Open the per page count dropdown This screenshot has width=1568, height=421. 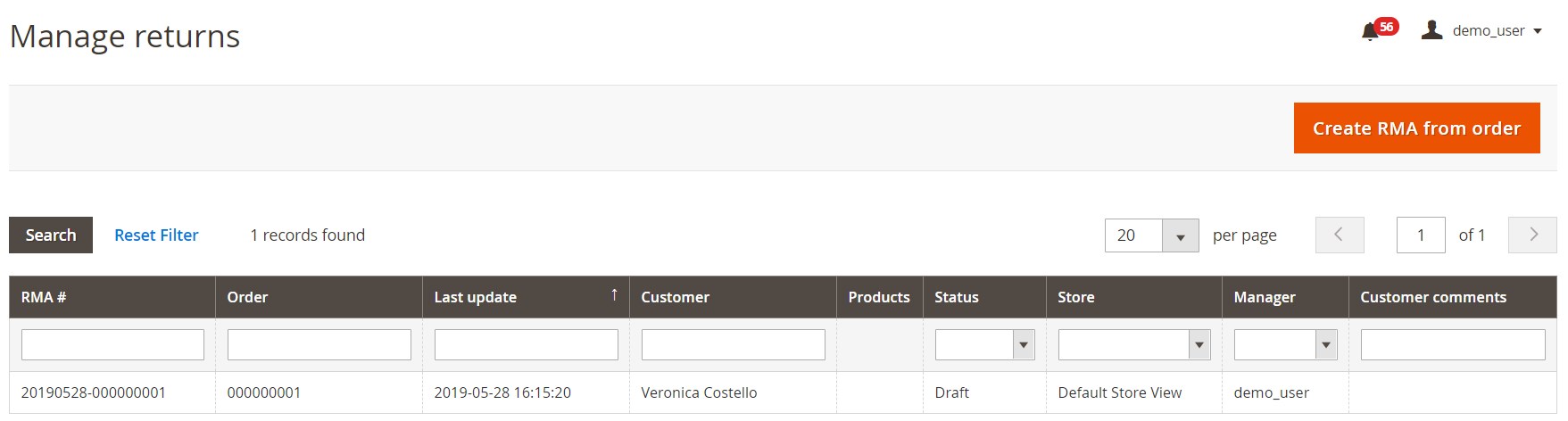click(x=1180, y=235)
